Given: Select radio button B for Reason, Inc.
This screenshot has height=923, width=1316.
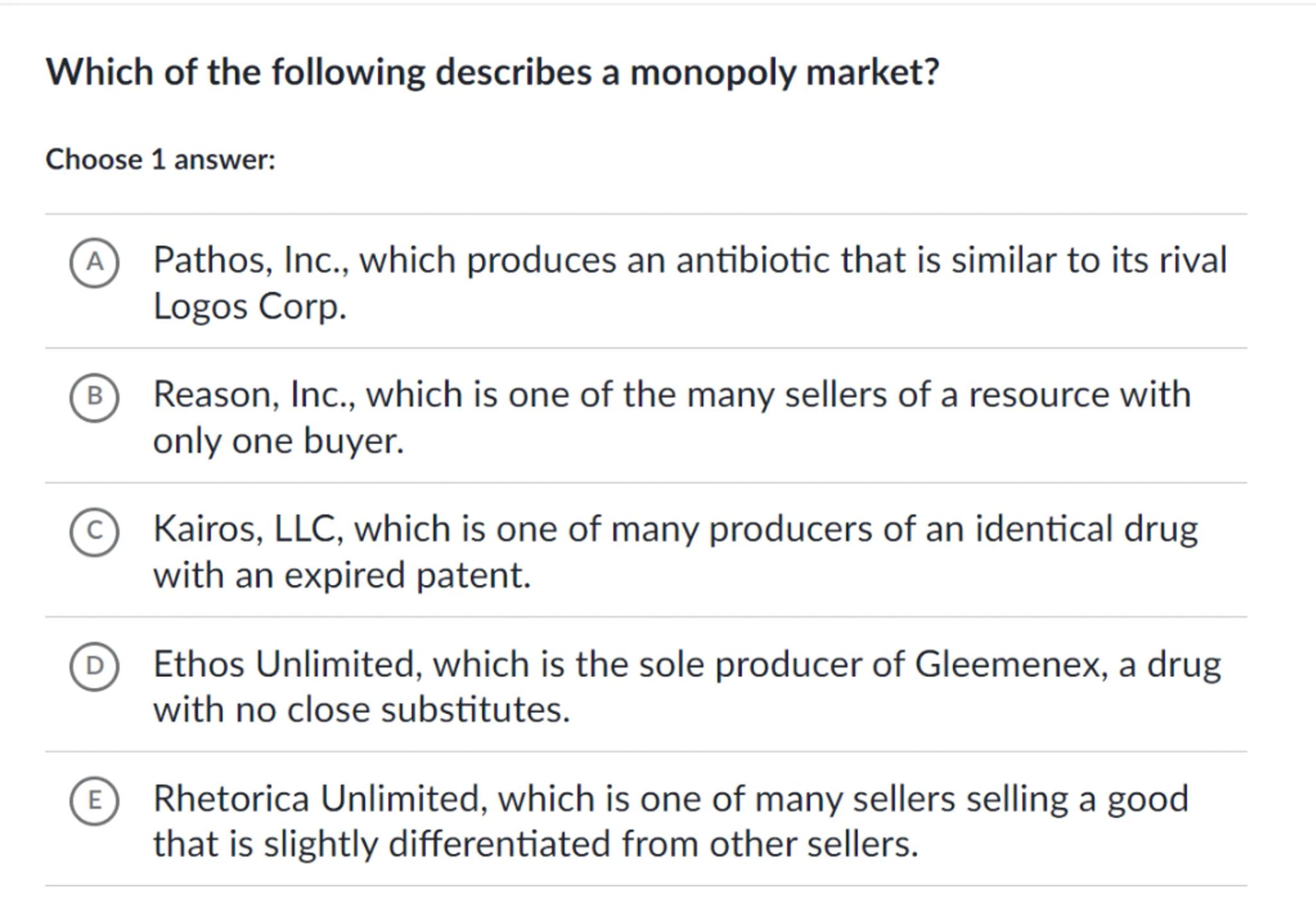Looking at the screenshot, I should [x=94, y=397].
